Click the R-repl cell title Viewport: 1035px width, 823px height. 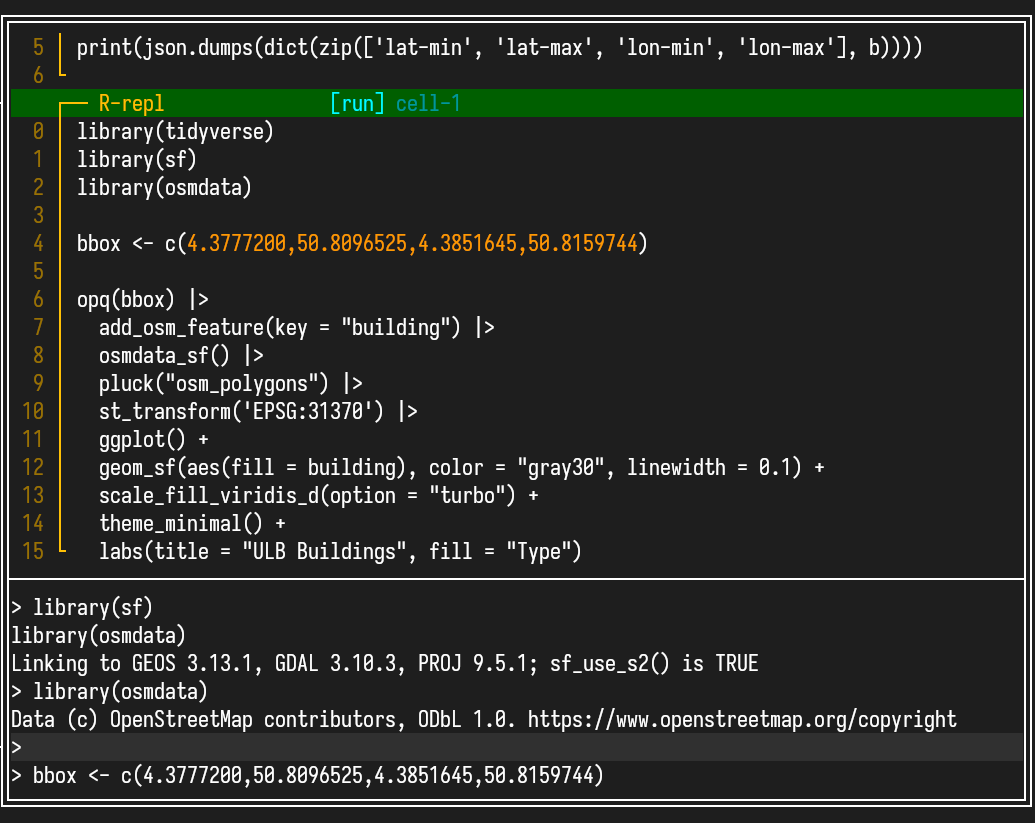click(x=131, y=103)
